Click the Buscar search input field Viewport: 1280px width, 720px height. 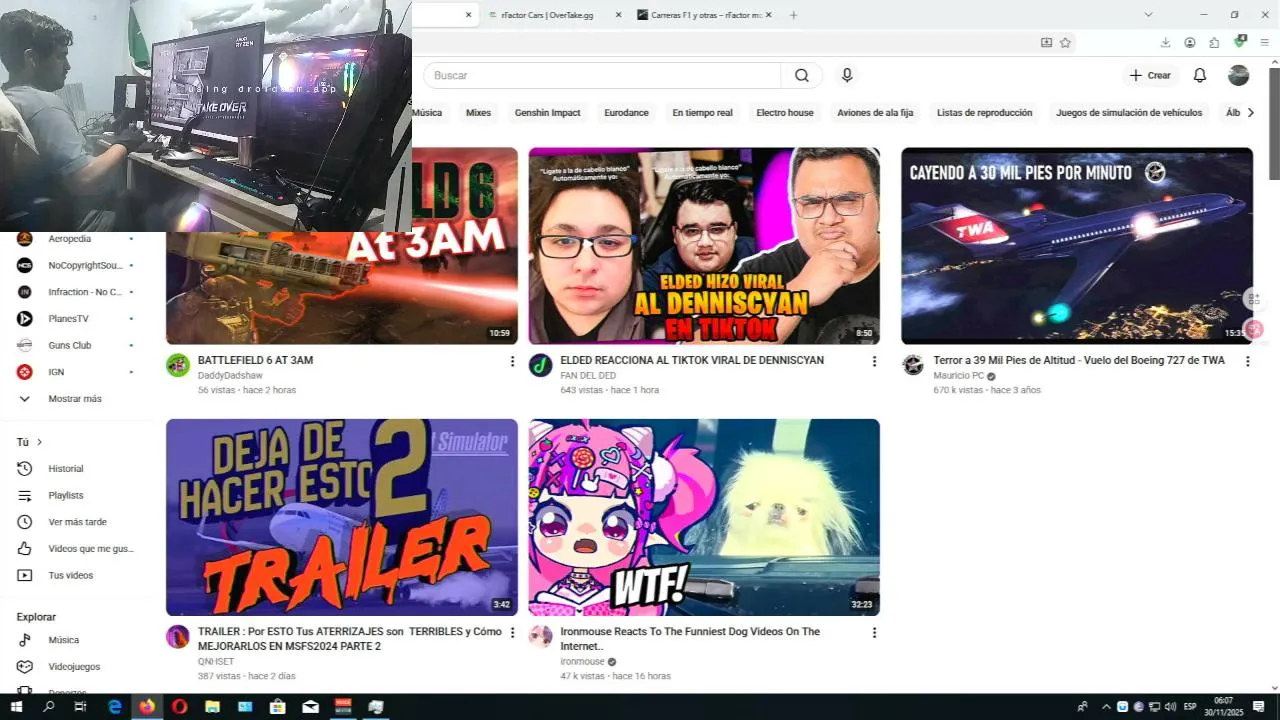(x=602, y=75)
